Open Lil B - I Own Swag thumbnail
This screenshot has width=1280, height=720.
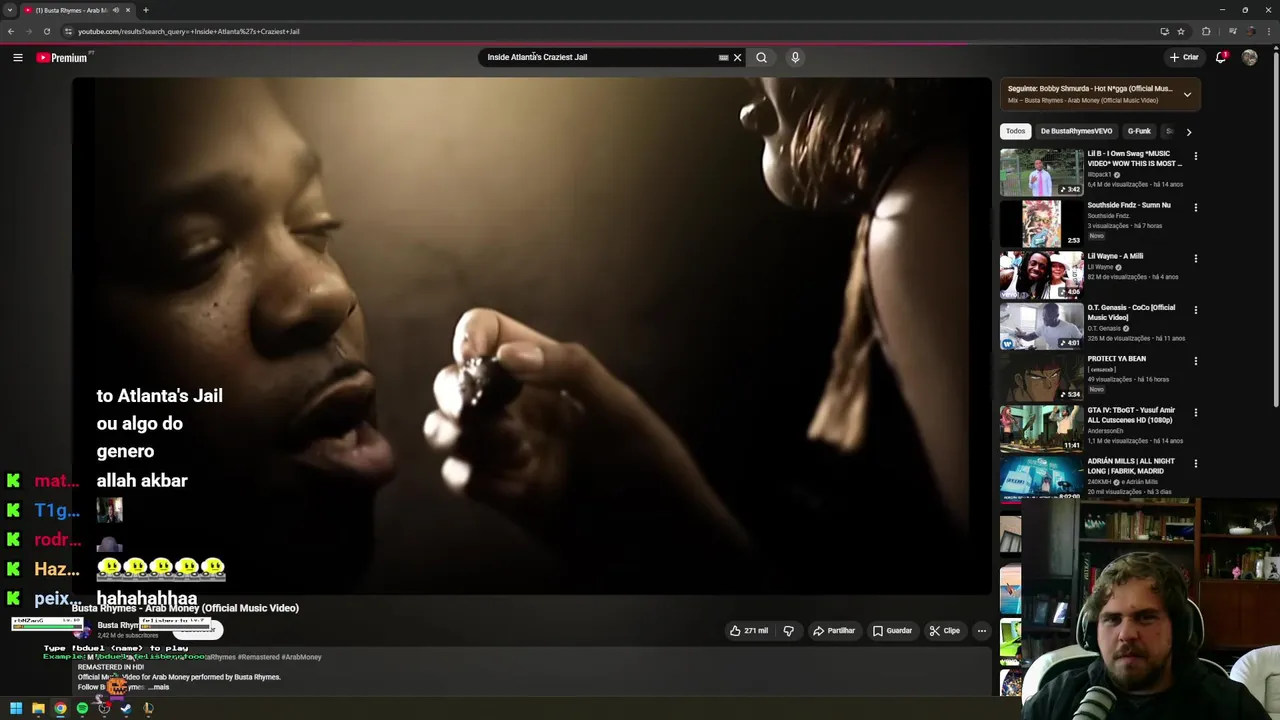(x=1041, y=172)
